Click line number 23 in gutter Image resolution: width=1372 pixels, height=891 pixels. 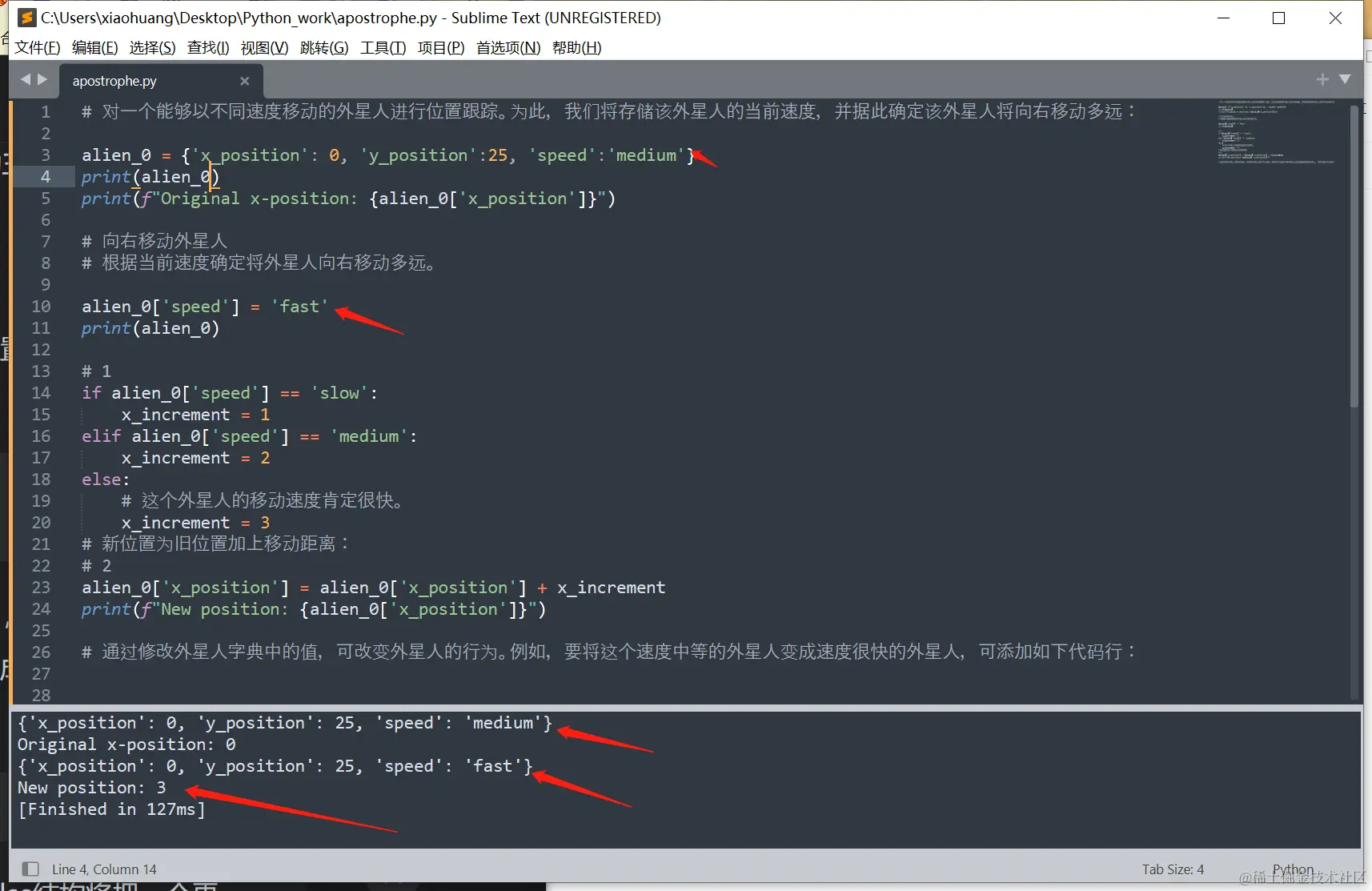(41, 588)
